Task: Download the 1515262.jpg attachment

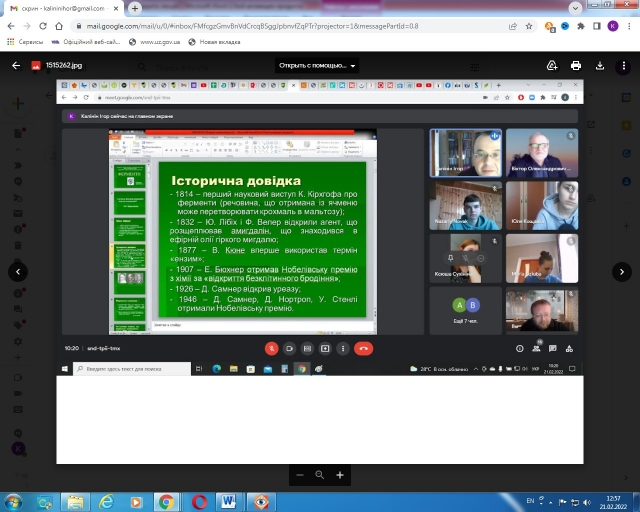Action: pyautogui.click(x=600, y=65)
